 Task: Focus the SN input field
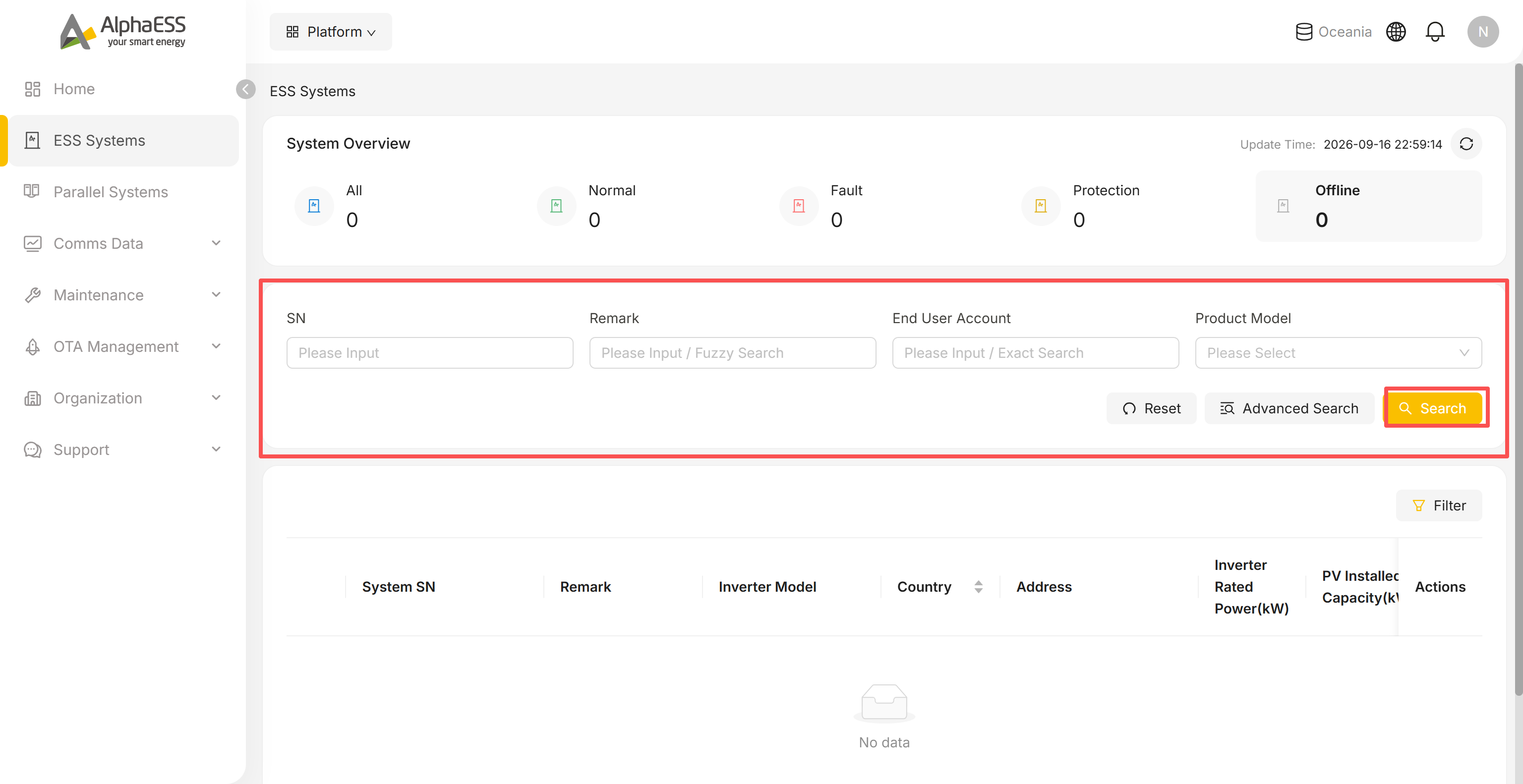coord(430,353)
